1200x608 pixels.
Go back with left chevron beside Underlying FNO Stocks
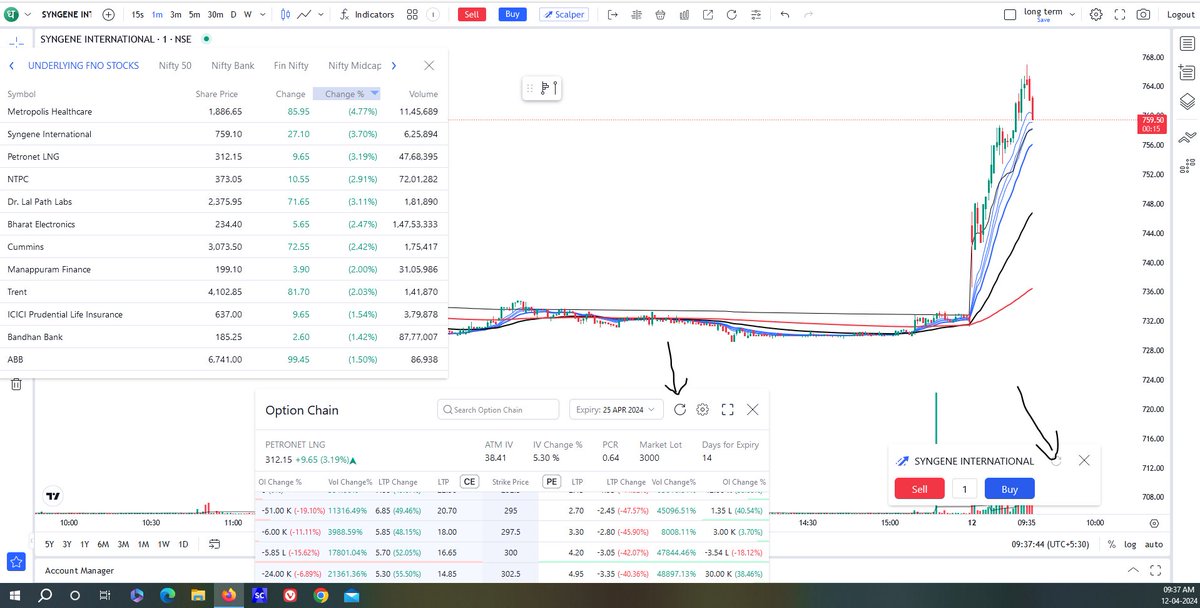[x=11, y=65]
